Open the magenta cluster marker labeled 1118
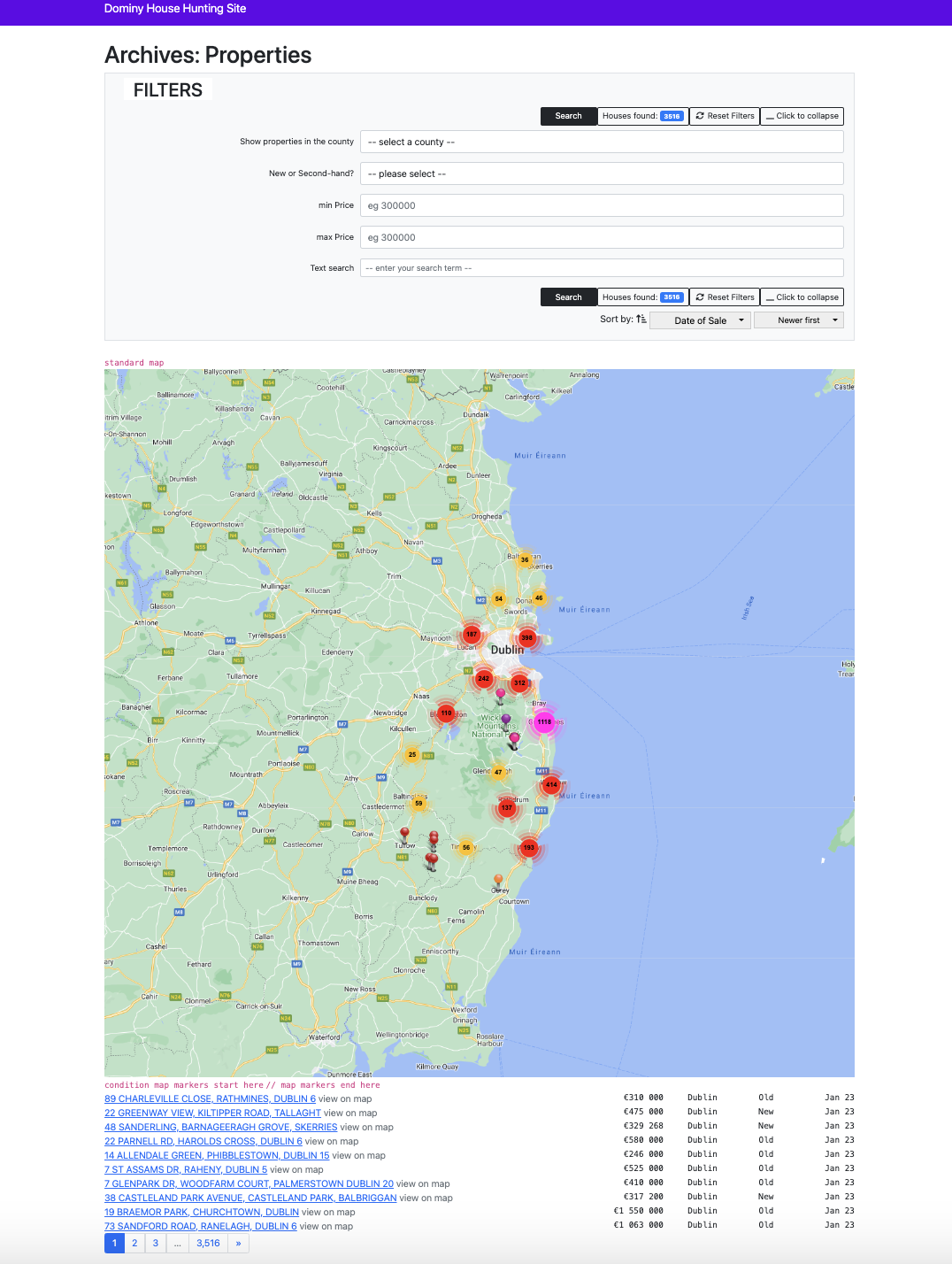This screenshot has width=952, height=1264. coord(544,721)
